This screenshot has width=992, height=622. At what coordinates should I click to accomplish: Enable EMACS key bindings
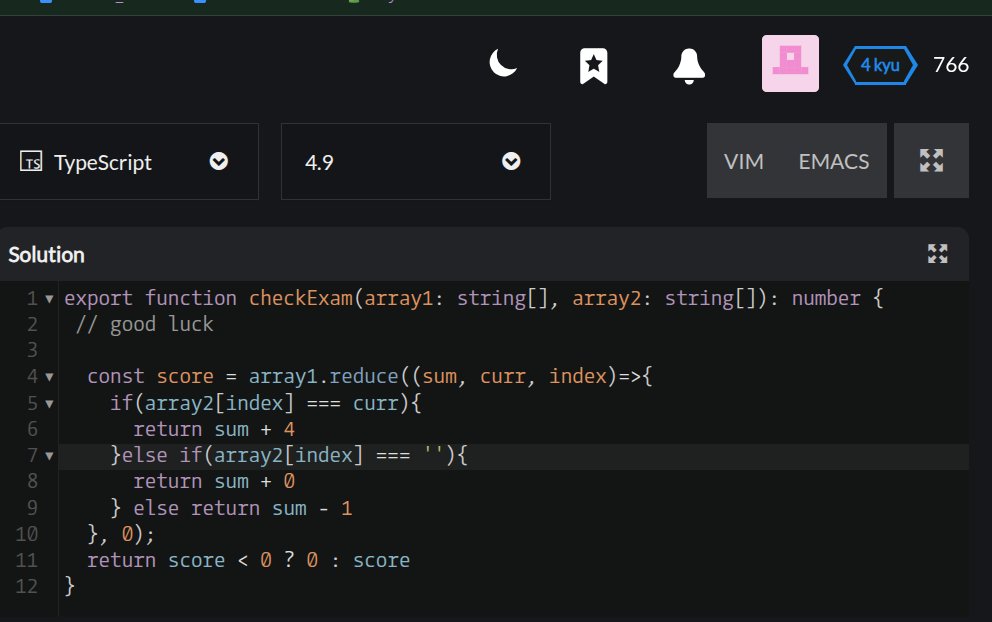click(x=834, y=161)
